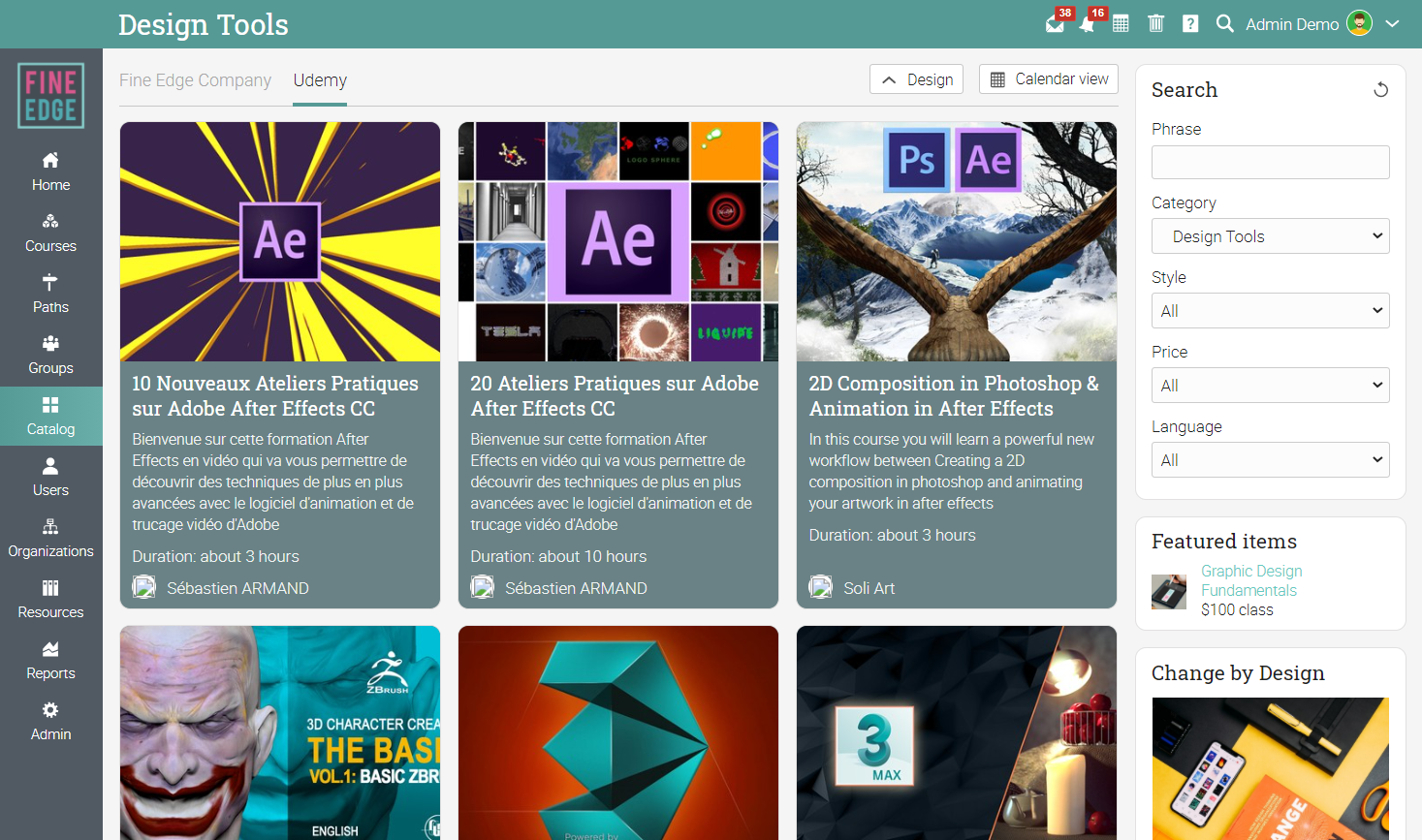This screenshot has height=840, width=1422.
Task: Open the help question mark icon
Action: [1190, 24]
